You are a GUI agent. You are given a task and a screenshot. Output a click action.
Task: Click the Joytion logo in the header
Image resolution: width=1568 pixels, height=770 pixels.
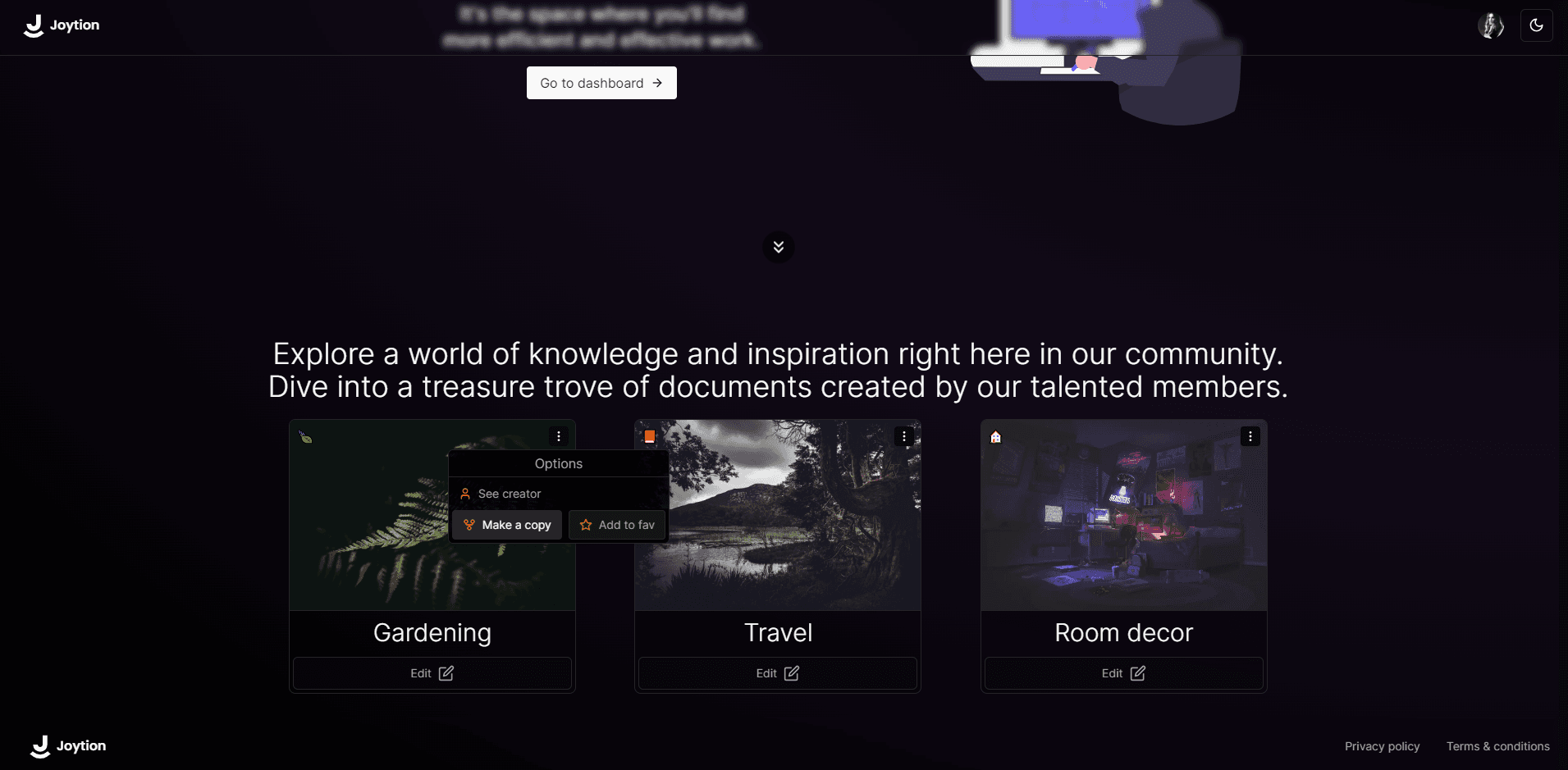[x=62, y=25]
